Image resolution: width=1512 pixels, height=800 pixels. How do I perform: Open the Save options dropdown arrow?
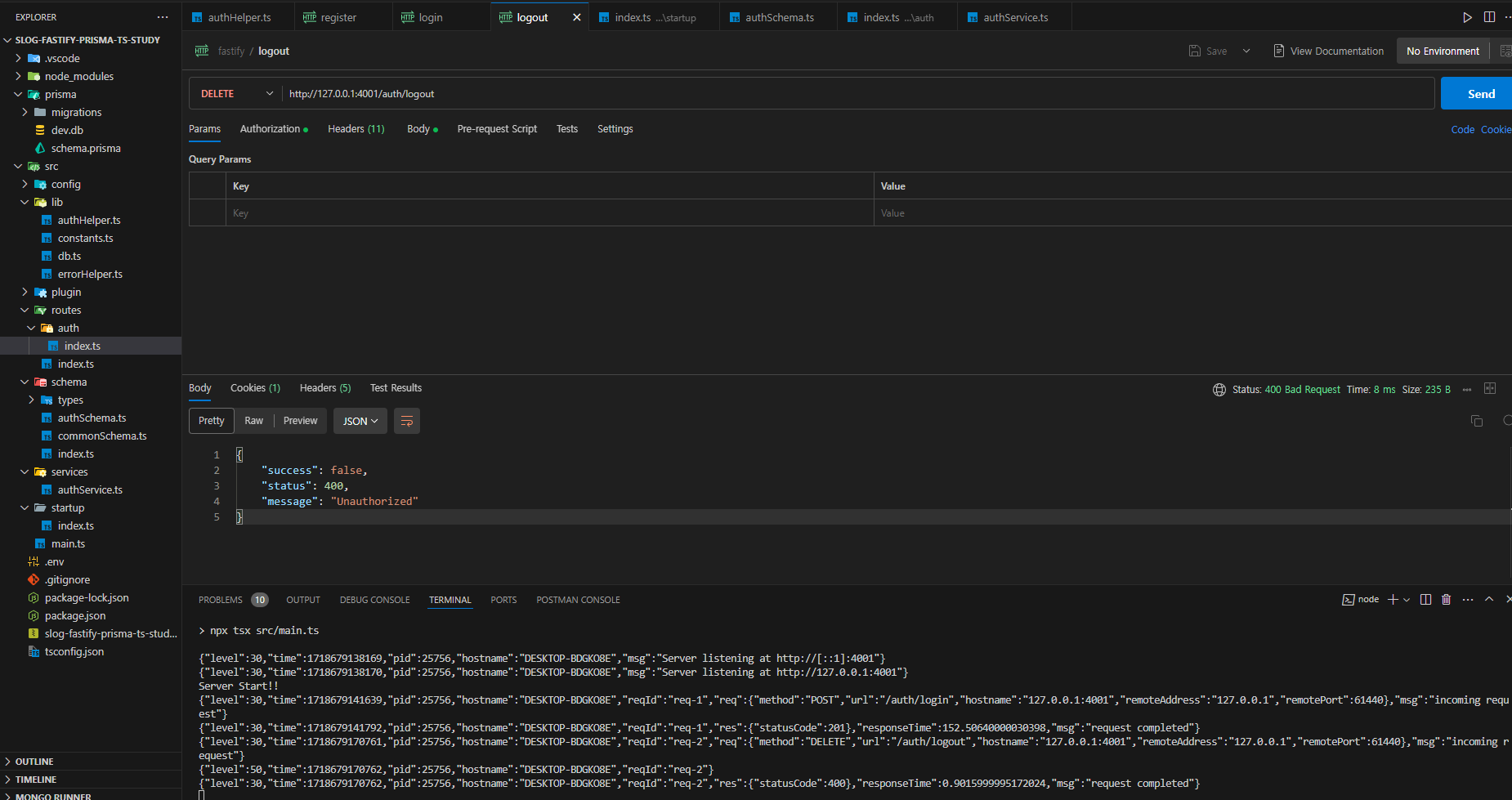(x=1246, y=51)
